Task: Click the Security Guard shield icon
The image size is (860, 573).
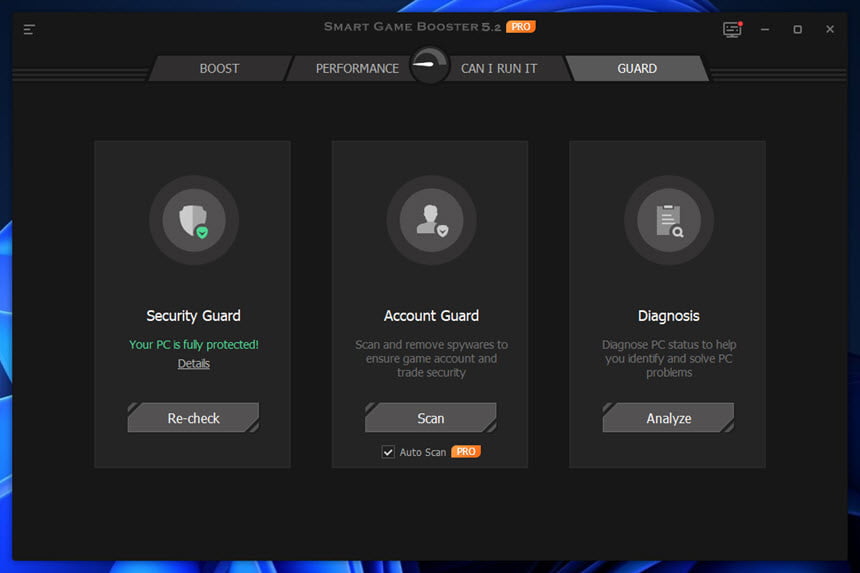Action: pos(194,220)
